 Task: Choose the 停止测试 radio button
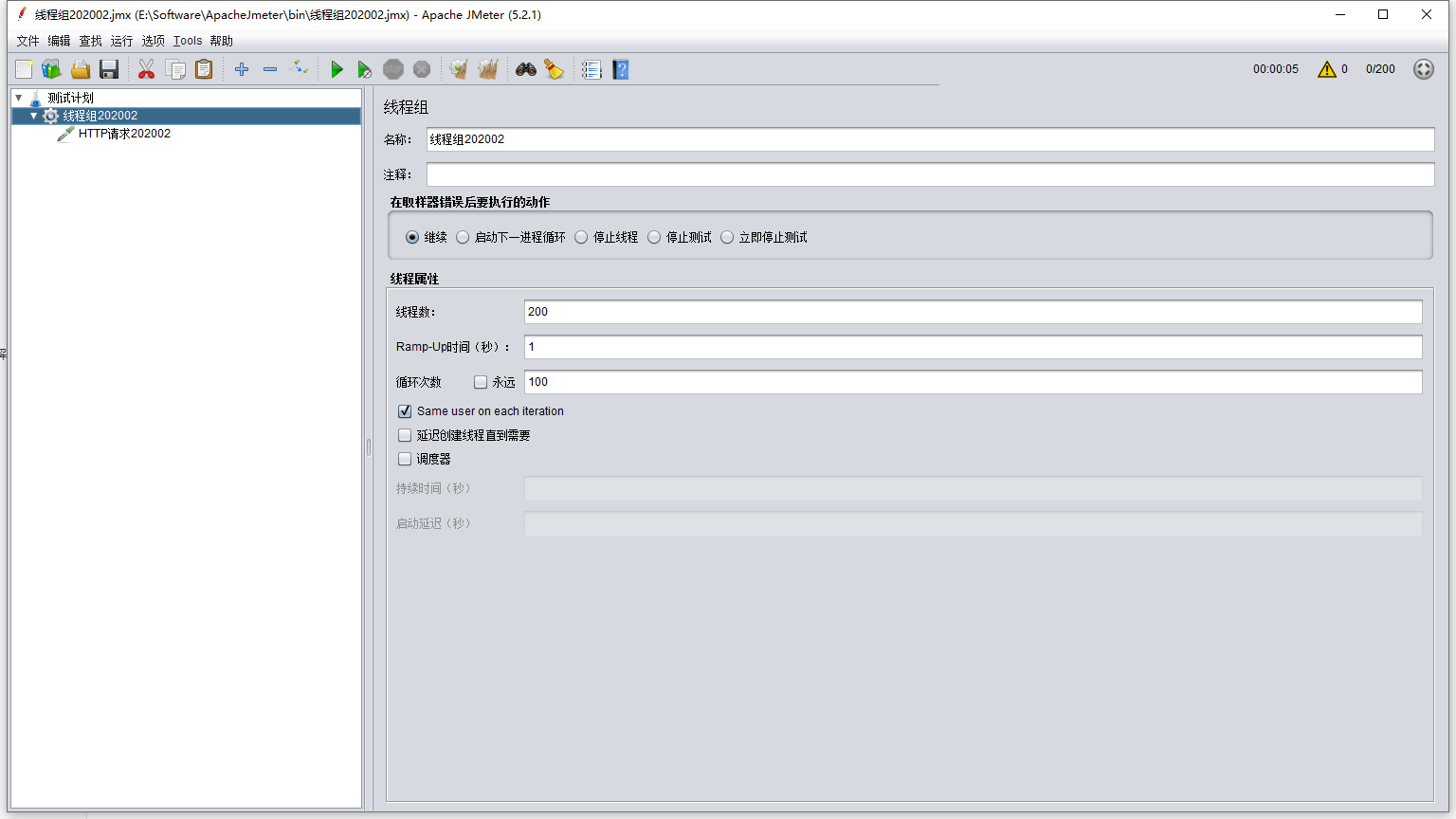click(654, 237)
